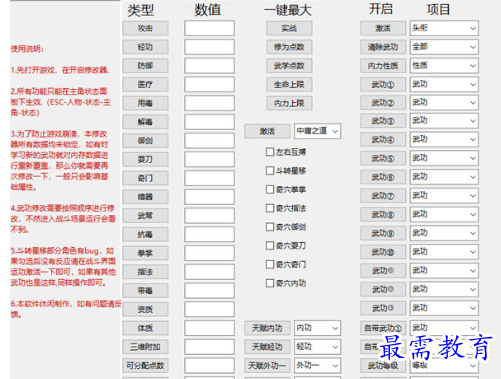Click the 奇门 attribute button
This screenshot has width=501, height=379.
tap(145, 178)
